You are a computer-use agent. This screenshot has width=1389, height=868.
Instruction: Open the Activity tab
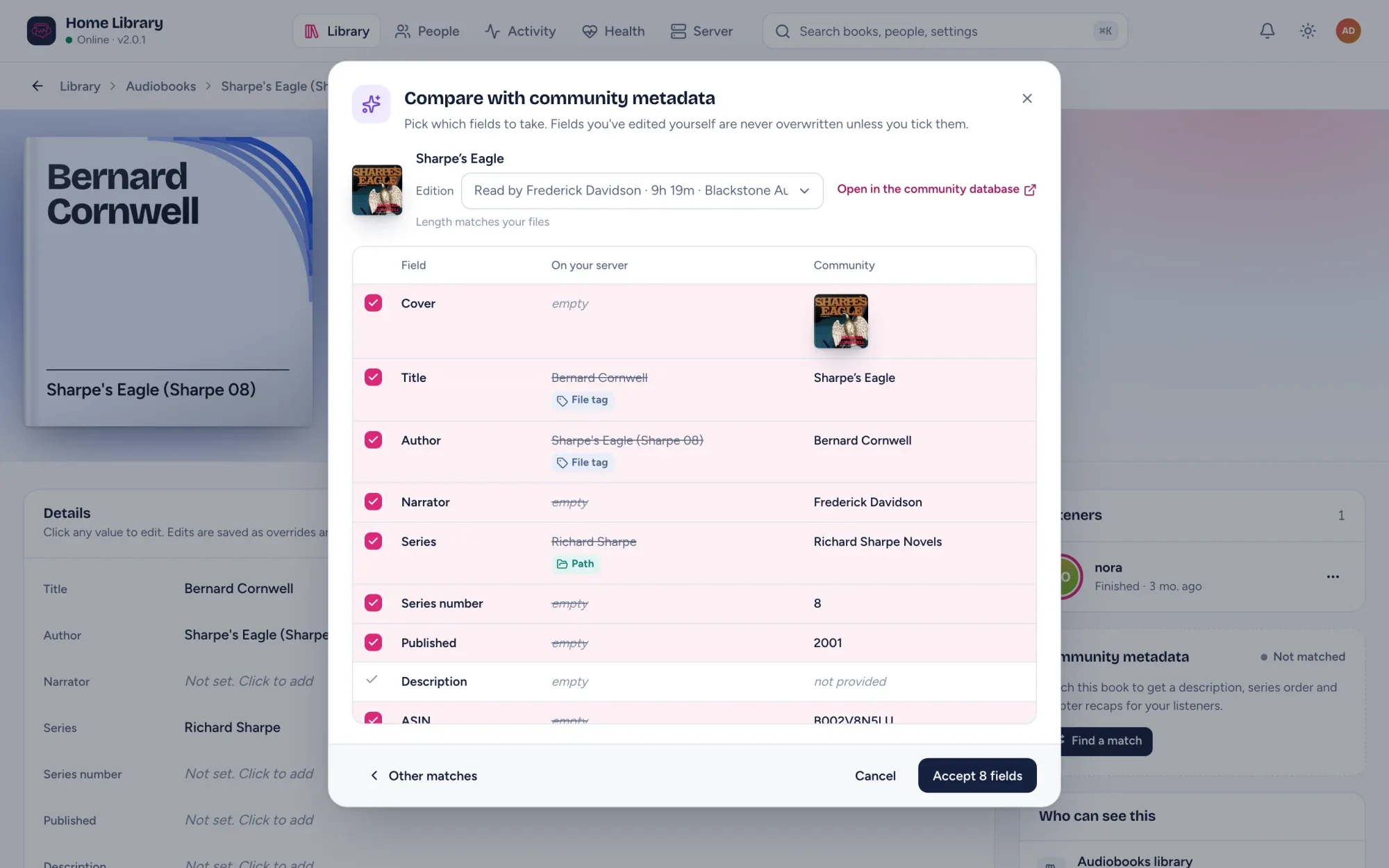point(520,31)
